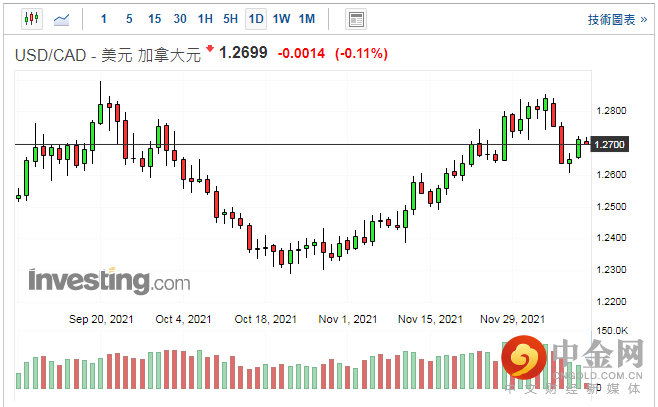This screenshot has width=658, height=407.
Task: Select the 1M monthly timeframe
Action: pos(307,19)
